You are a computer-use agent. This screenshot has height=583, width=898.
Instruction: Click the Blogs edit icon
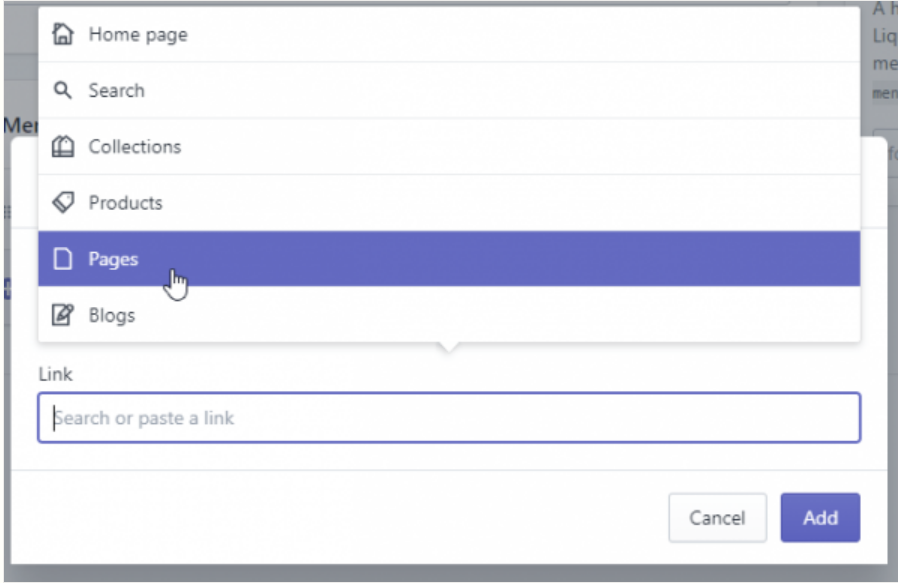(63, 315)
